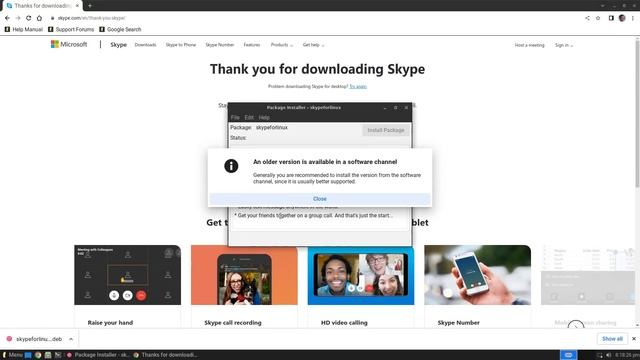The height and width of the screenshot is (360, 640).
Task: Click the info icon in the dialog
Action: (231, 166)
